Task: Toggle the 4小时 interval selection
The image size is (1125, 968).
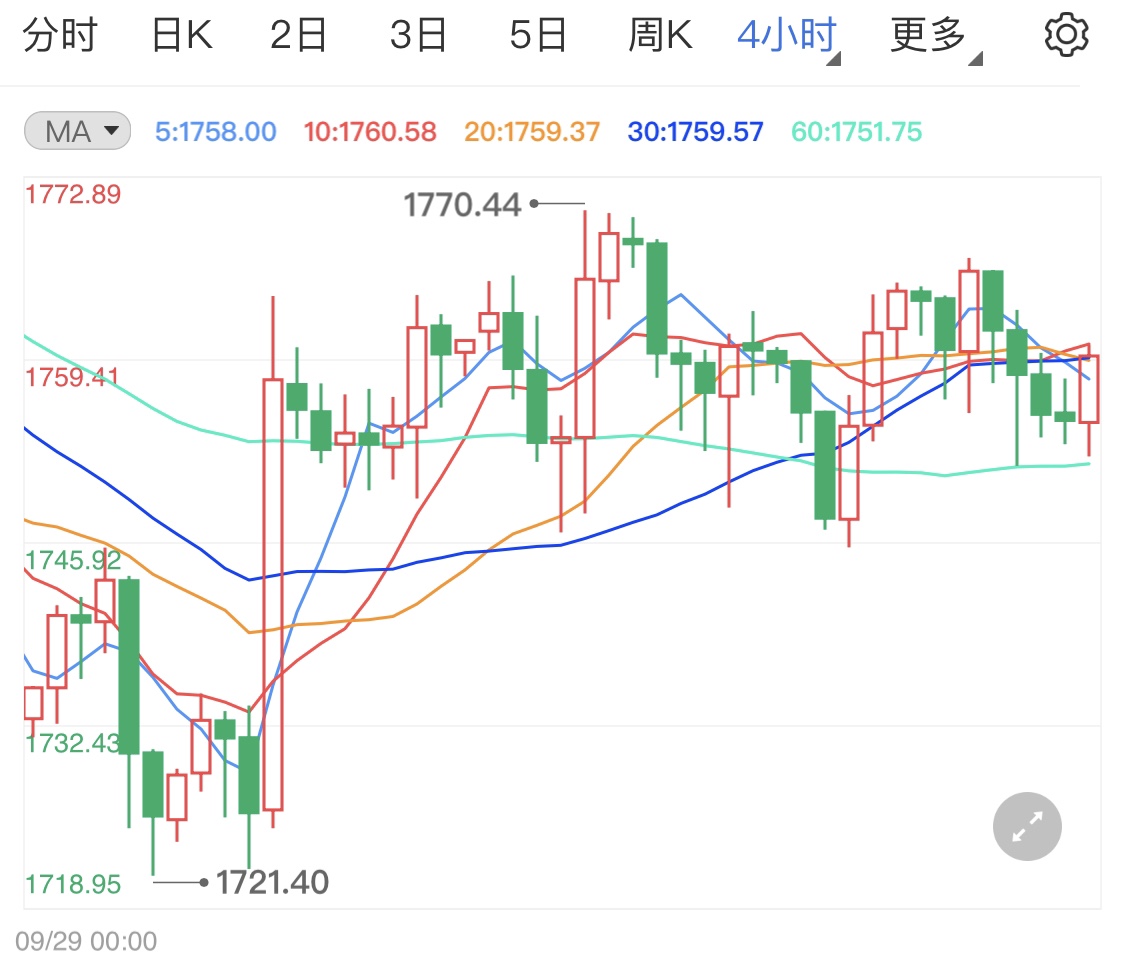Action: 786,33
